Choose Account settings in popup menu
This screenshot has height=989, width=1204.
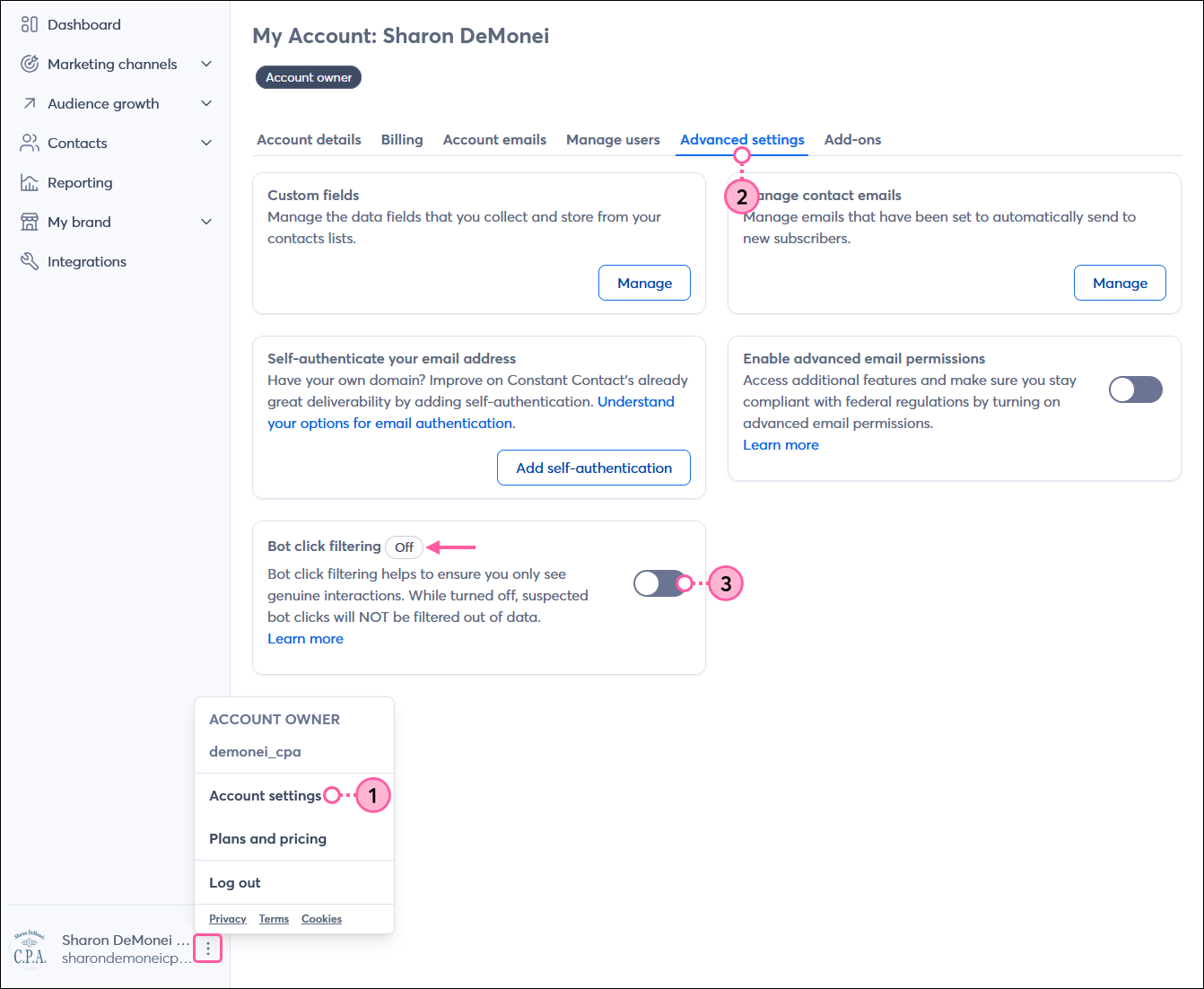pos(265,795)
